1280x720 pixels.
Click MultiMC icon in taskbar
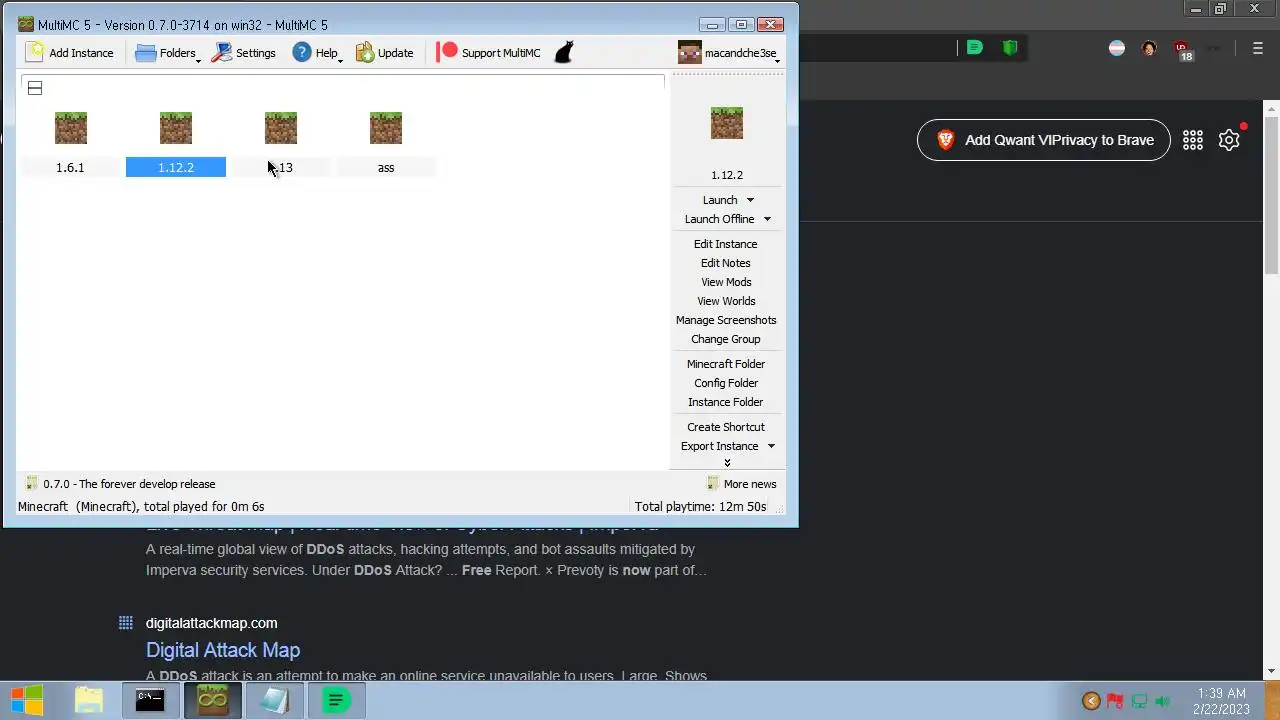(212, 701)
